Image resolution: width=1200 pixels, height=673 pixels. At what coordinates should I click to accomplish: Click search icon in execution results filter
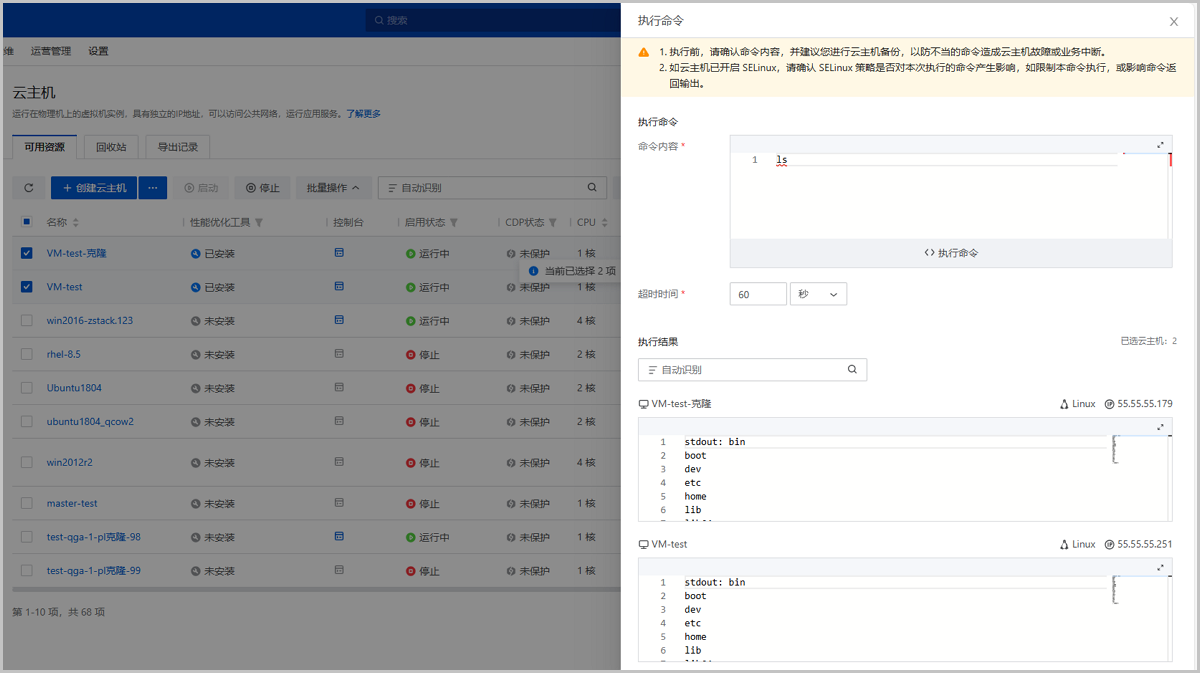[852, 370]
